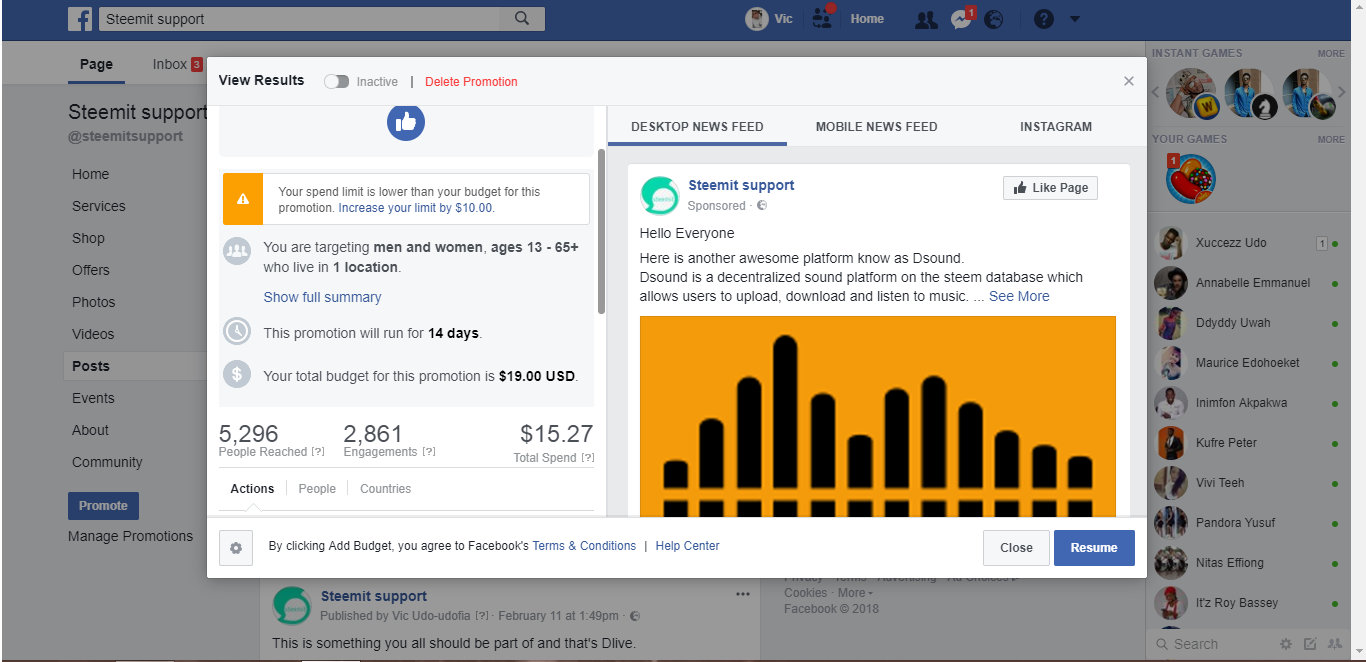The height and width of the screenshot is (662, 1366).
Task: Open Terms & Conditions link
Action: [584, 546]
